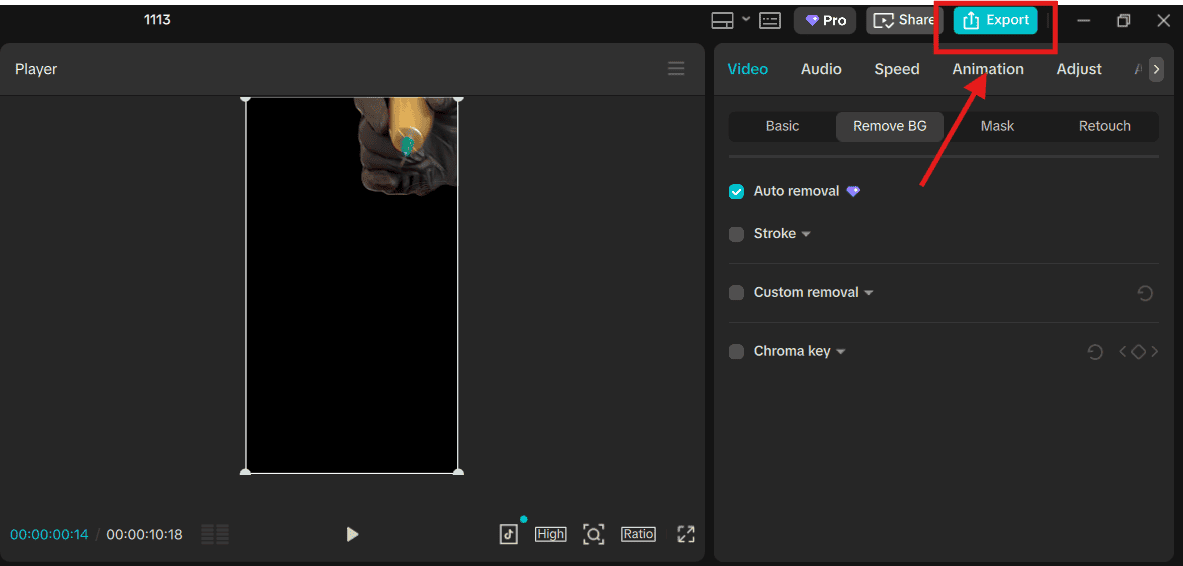1183x566 pixels.
Task: Open the layout selector icon
Action: pyautogui.click(x=722, y=21)
